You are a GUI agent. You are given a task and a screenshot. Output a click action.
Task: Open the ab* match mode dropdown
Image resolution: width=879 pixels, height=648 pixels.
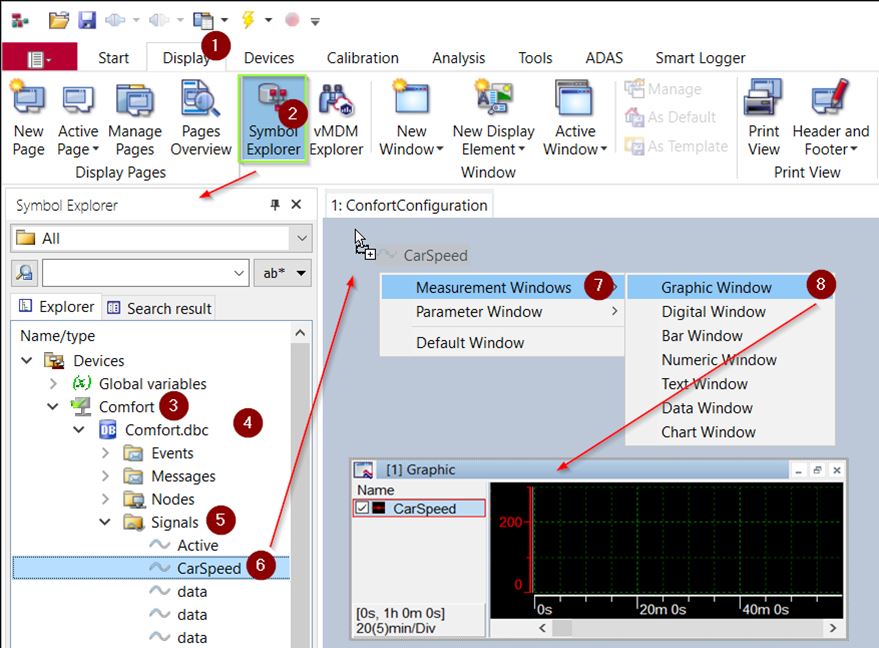[282, 273]
